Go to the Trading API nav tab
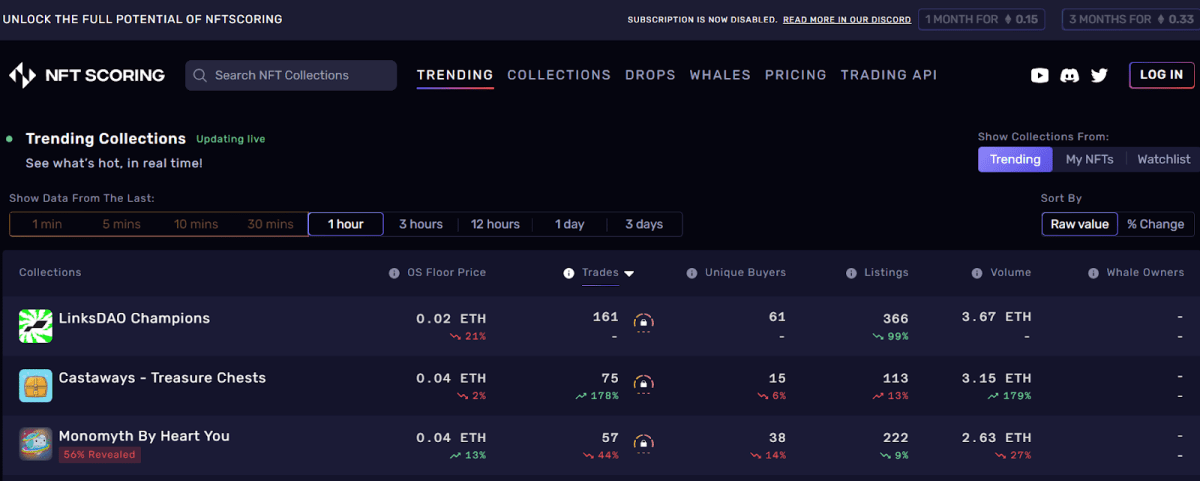This screenshot has height=481, width=1200. pyautogui.click(x=889, y=75)
